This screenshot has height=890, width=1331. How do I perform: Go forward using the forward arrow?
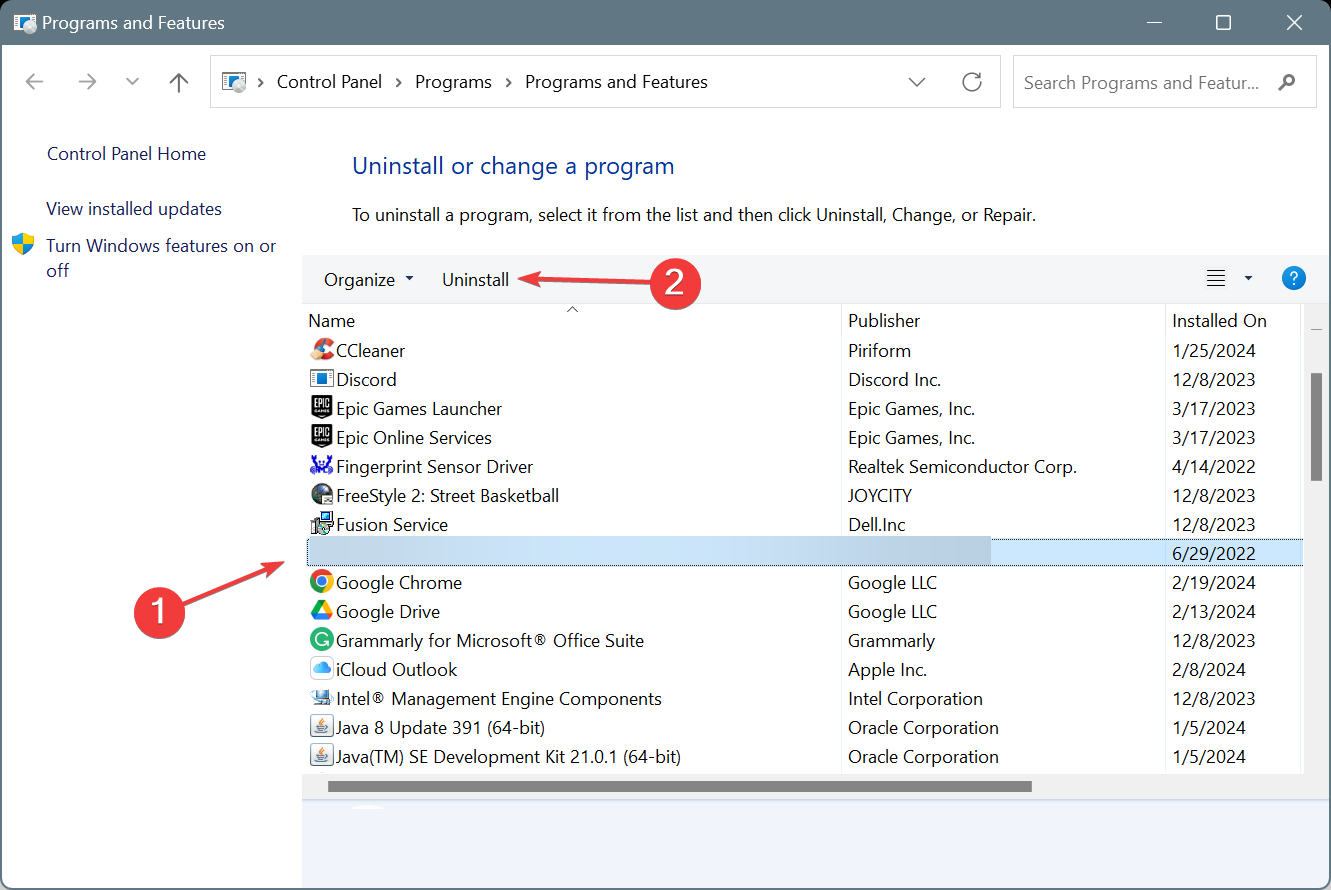(87, 82)
